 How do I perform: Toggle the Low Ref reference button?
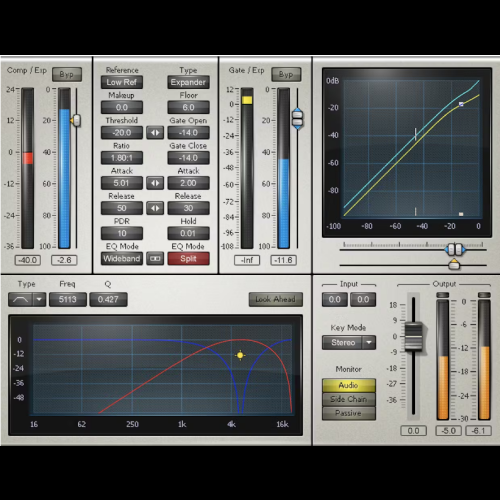point(122,82)
